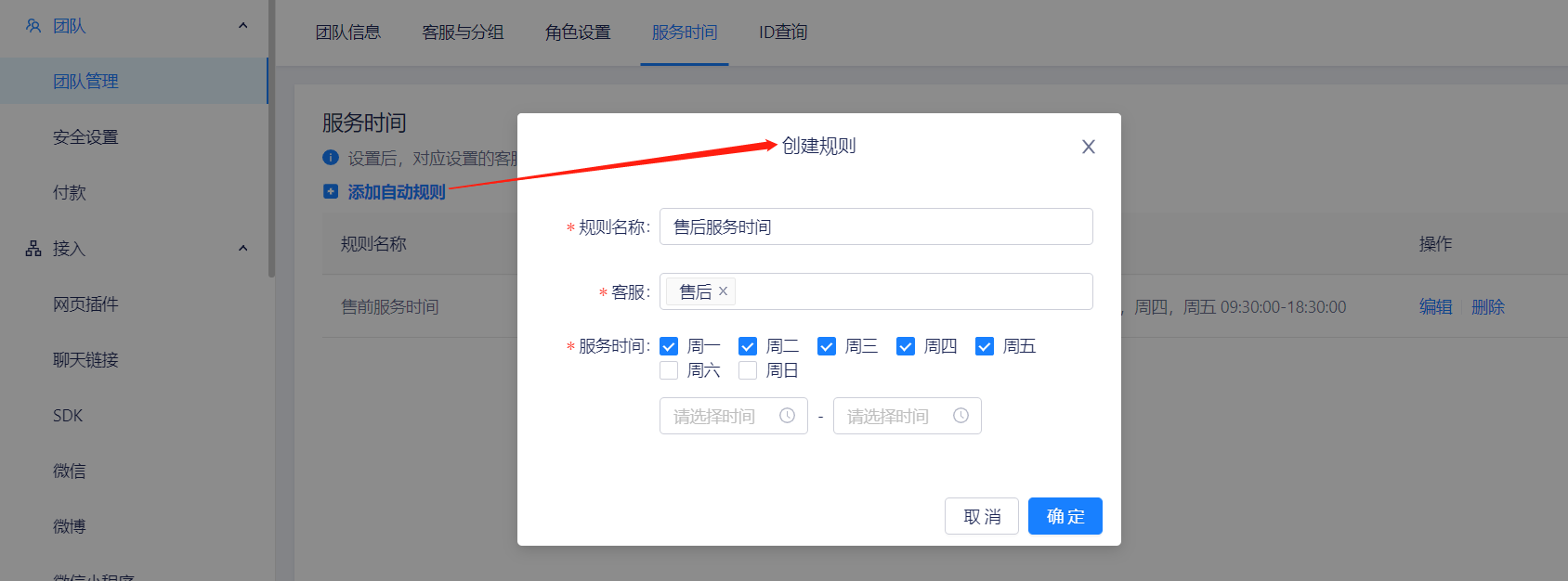Viewport: 1568px width, 581px height.
Task: Check the 周日 checkbox
Action: 748,370
